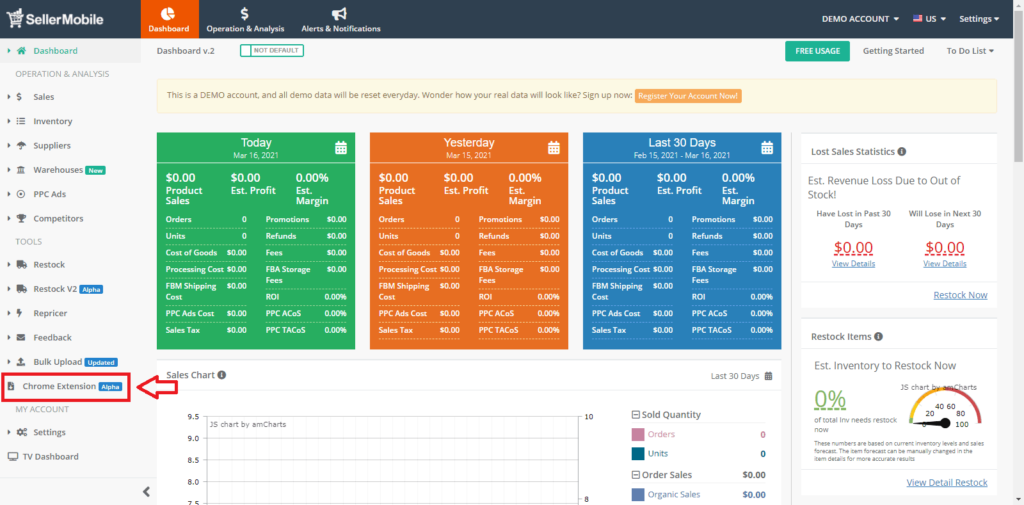Open the Yesterday card calendar icon
Image resolution: width=1024 pixels, height=505 pixels.
click(x=554, y=148)
